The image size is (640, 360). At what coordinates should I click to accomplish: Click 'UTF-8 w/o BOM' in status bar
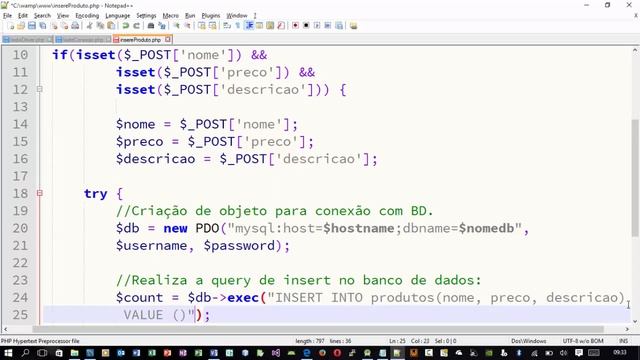tap(582, 341)
